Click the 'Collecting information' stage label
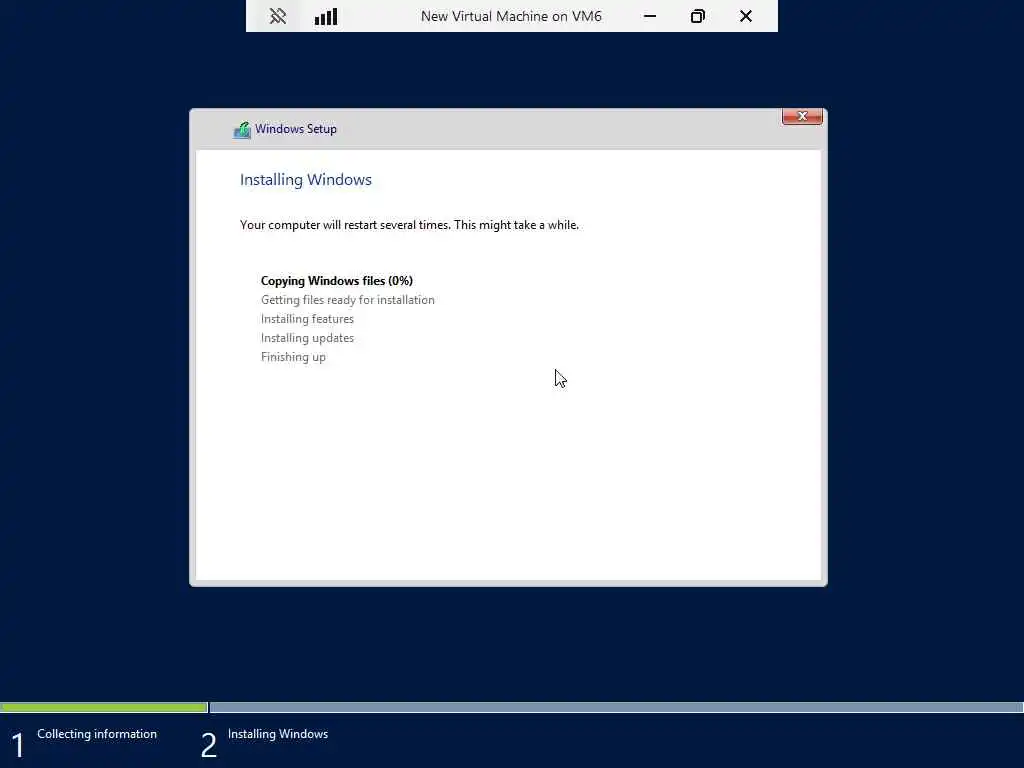Image resolution: width=1024 pixels, height=768 pixels. pyautogui.click(x=97, y=734)
